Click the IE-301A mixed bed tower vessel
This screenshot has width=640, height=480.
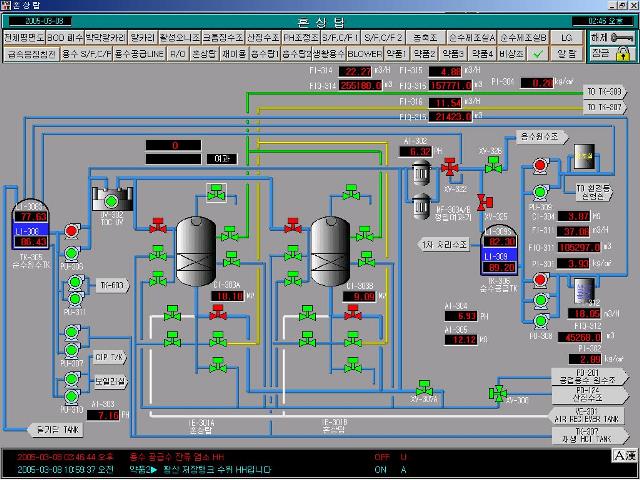pyautogui.click(x=196, y=251)
